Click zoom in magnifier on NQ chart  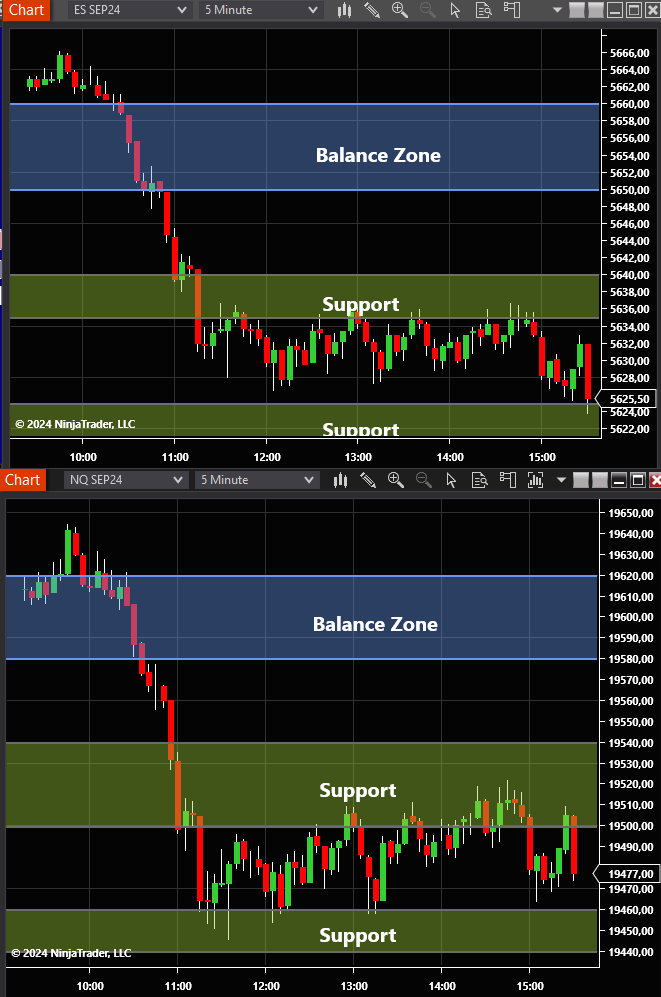396,480
